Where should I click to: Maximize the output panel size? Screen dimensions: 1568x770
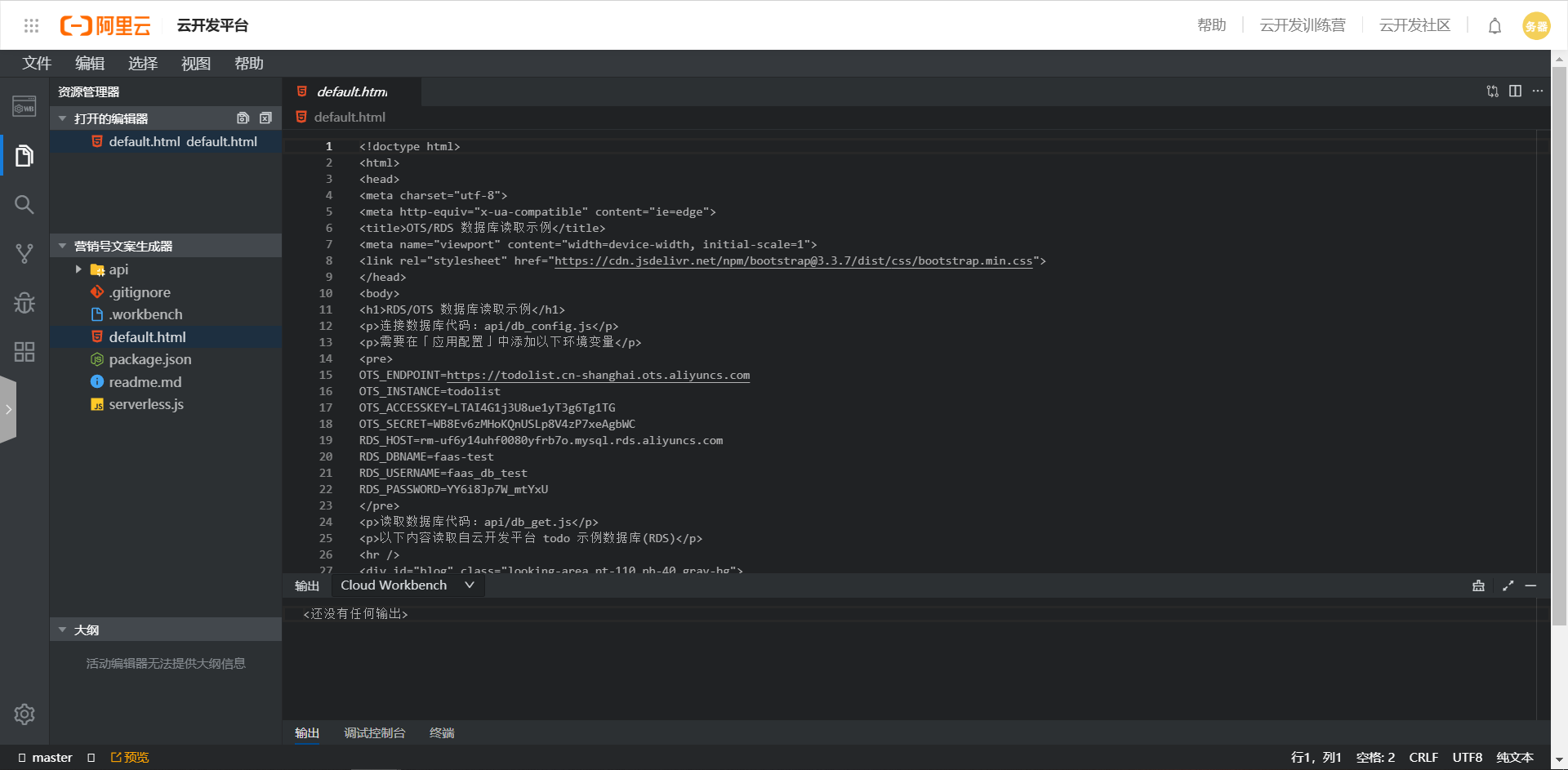[x=1508, y=585]
